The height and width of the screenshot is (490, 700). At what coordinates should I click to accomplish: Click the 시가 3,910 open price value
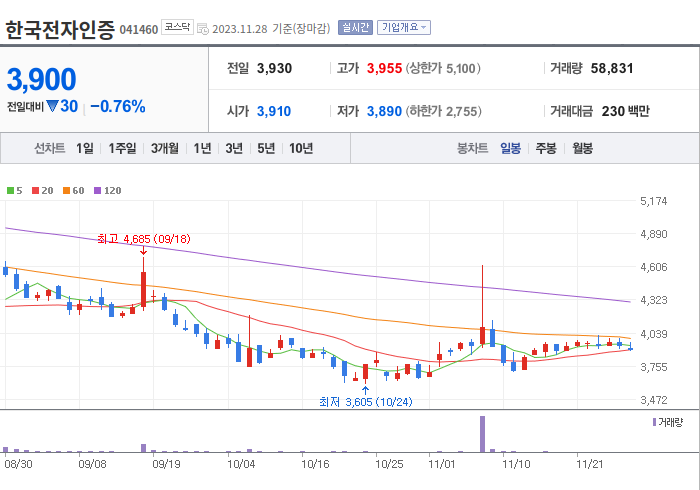pyautogui.click(x=274, y=111)
